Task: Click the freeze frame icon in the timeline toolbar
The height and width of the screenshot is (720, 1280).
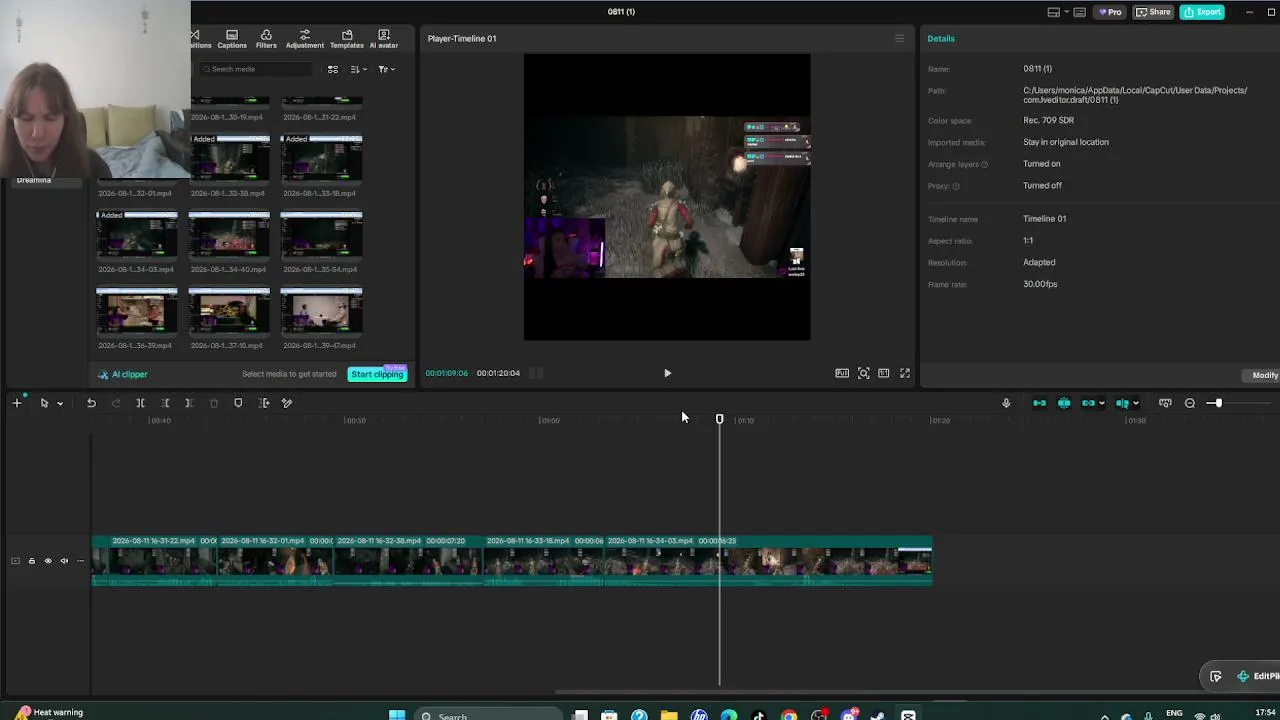Action: (x=264, y=403)
